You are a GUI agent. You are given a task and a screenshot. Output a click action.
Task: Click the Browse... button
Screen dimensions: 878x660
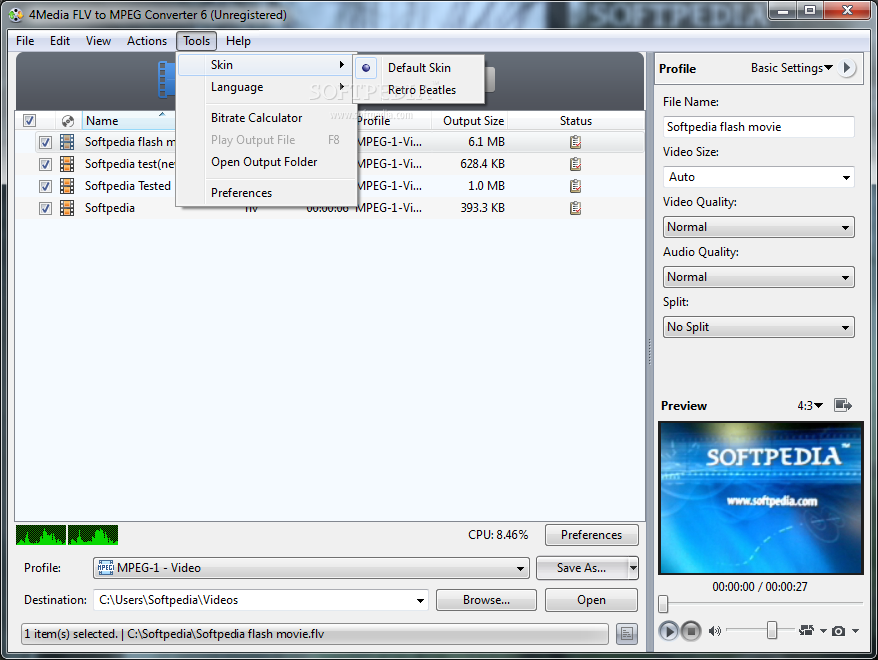point(486,600)
